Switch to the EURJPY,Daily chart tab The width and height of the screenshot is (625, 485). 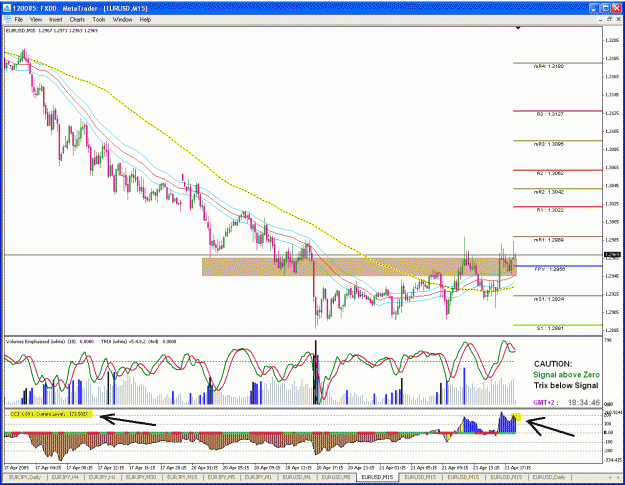(25, 477)
